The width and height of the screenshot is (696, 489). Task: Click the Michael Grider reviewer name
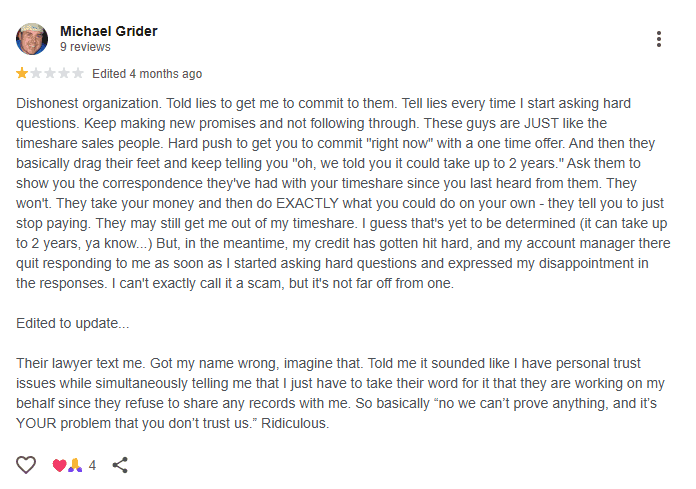(108, 31)
